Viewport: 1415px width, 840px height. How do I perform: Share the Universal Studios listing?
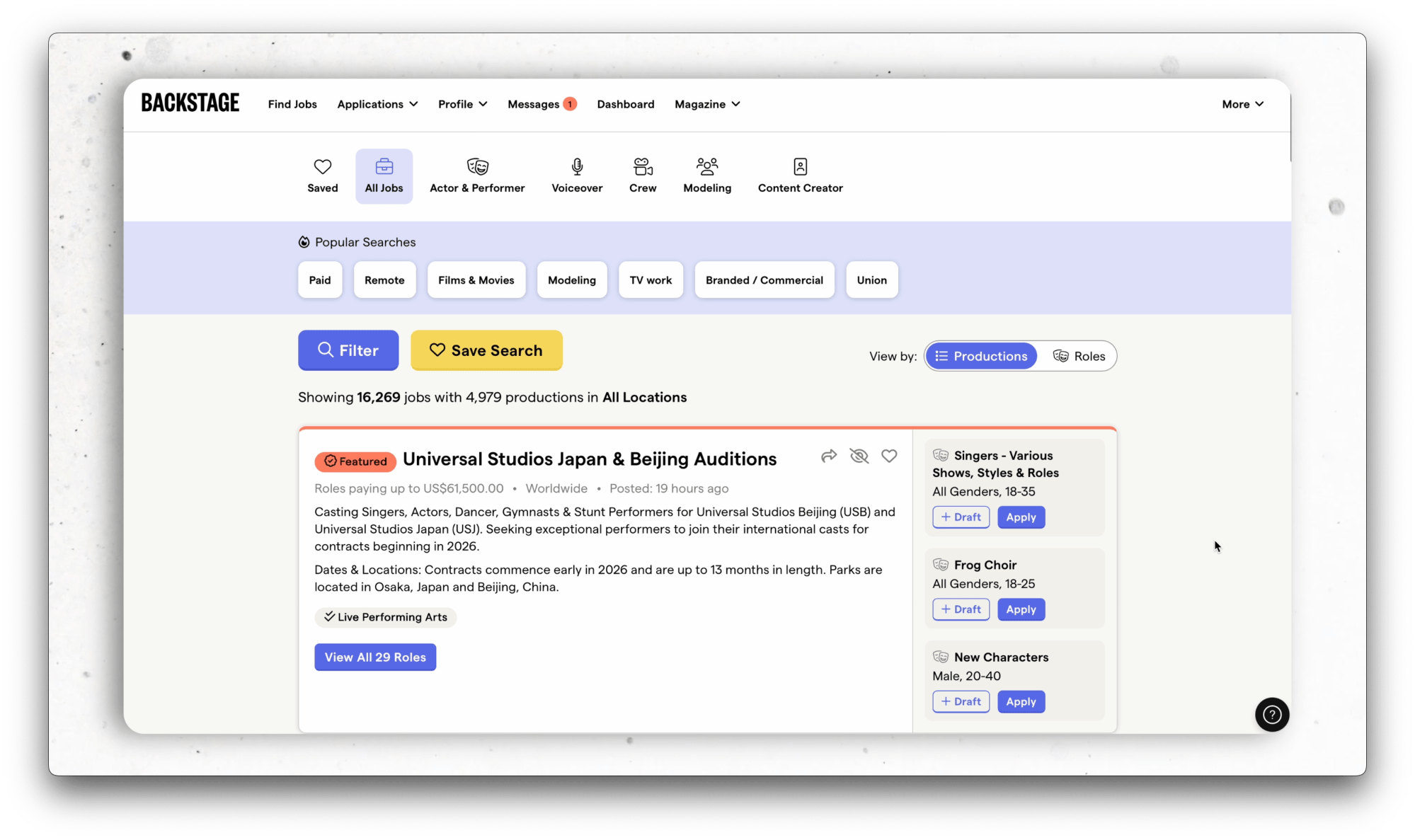(x=829, y=456)
